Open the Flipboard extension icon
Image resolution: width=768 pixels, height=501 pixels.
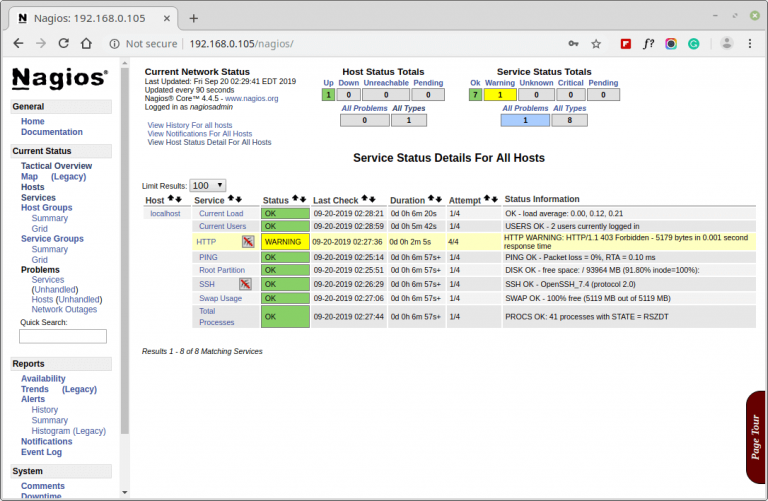tap(626, 44)
